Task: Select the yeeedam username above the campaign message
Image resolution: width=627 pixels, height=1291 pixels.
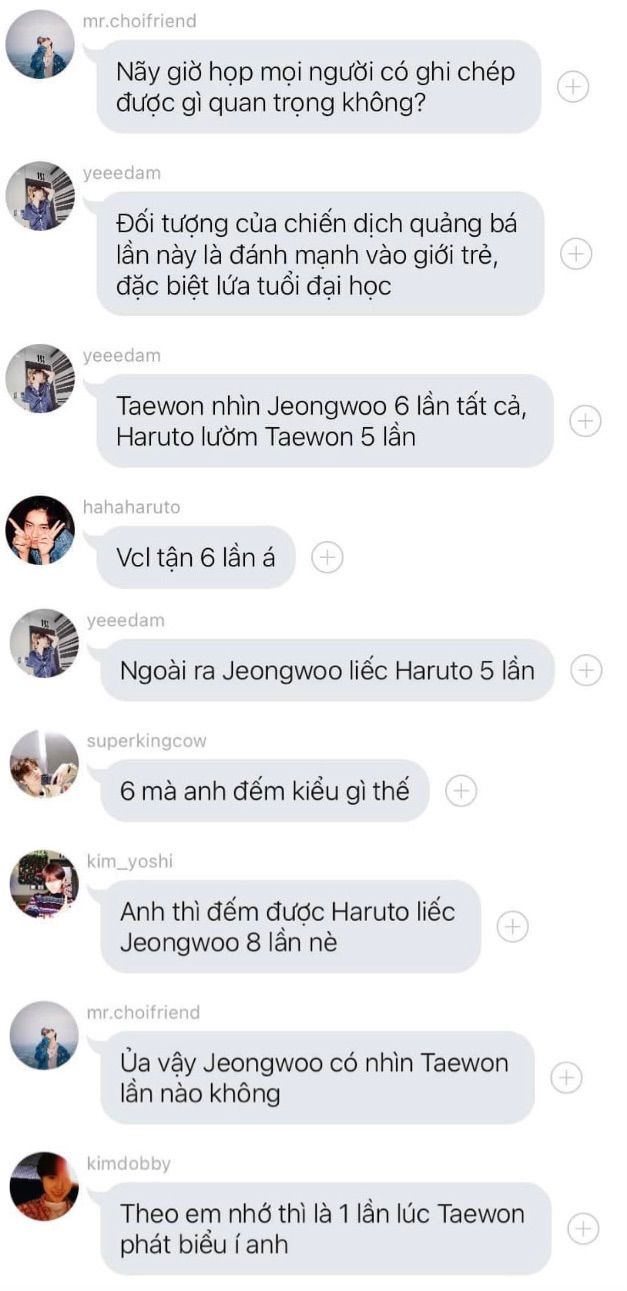Action: [122, 173]
